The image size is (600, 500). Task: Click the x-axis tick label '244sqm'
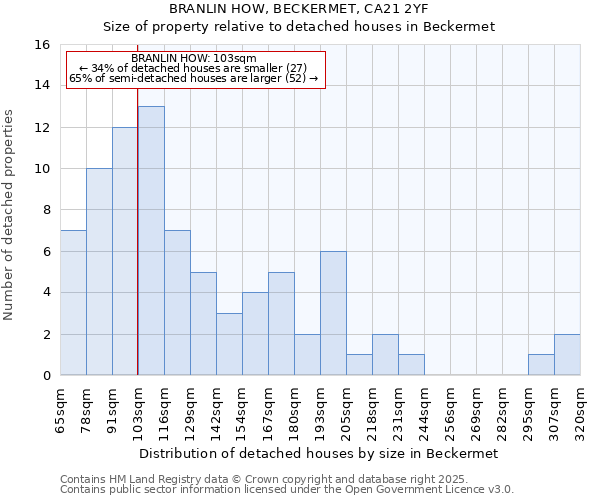point(425,415)
